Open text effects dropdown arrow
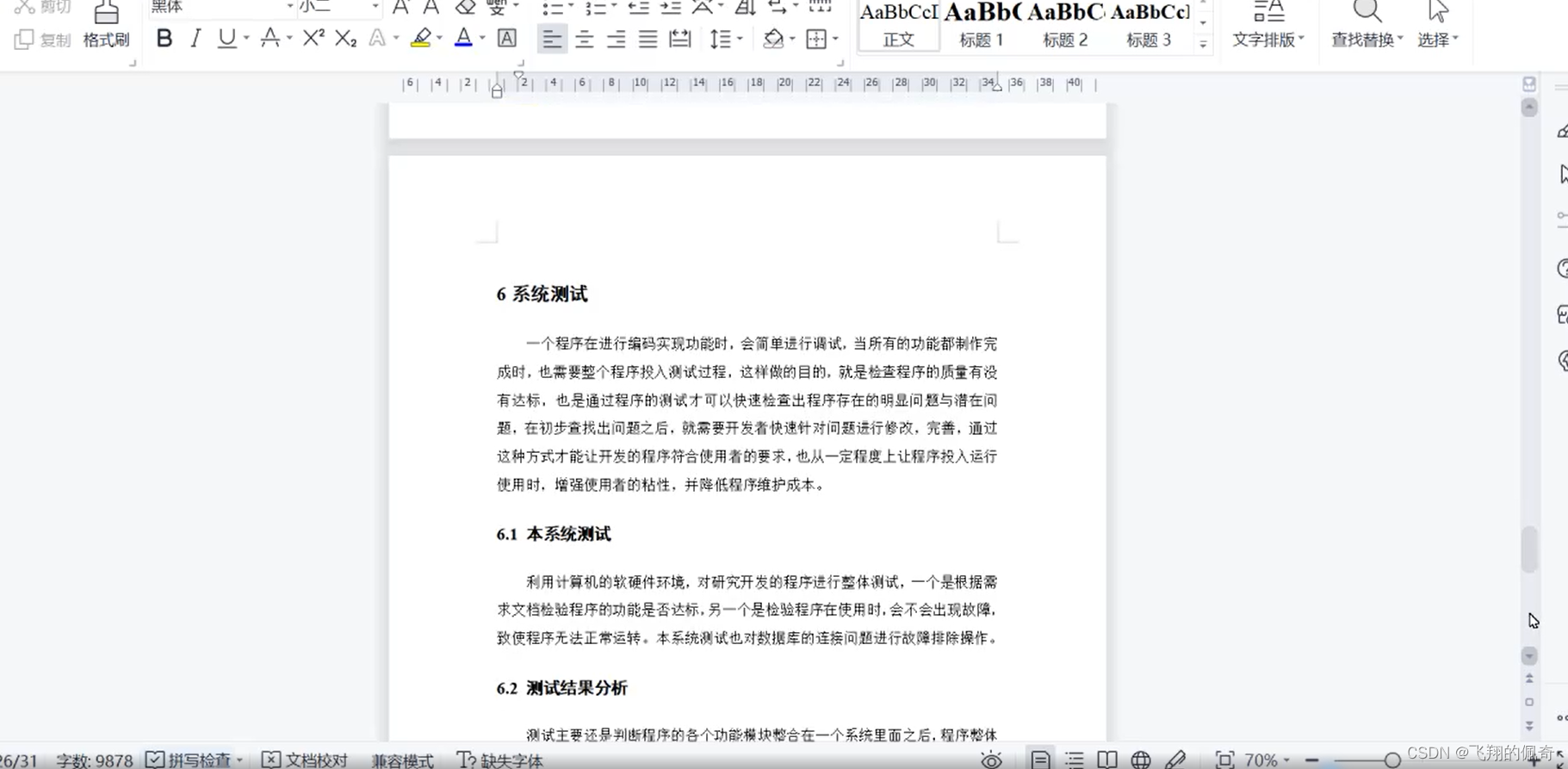1568x769 pixels. [x=396, y=39]
